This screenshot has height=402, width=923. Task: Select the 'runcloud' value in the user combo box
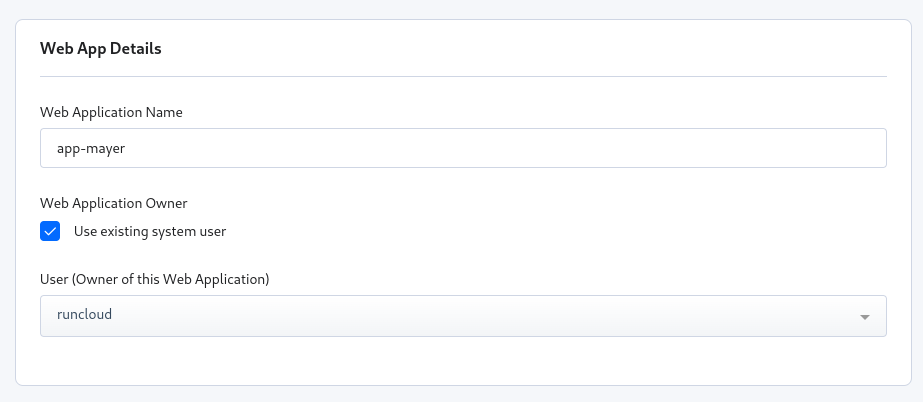tap(84, 315)
